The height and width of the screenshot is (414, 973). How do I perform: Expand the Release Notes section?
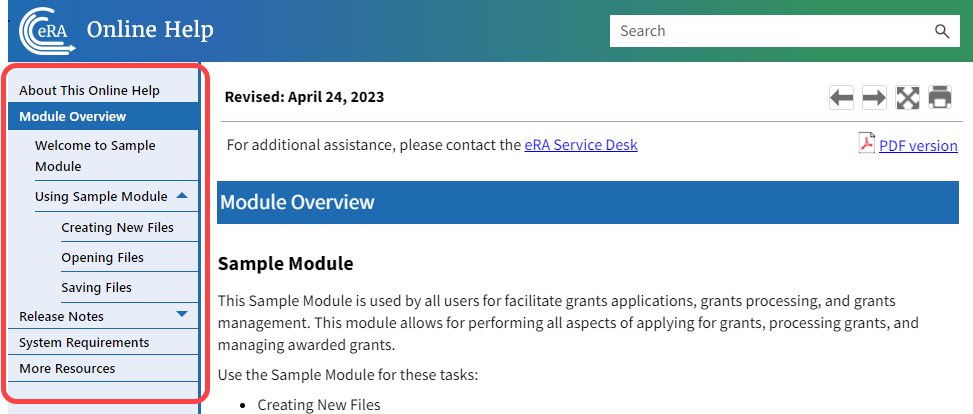coord(181,315)
